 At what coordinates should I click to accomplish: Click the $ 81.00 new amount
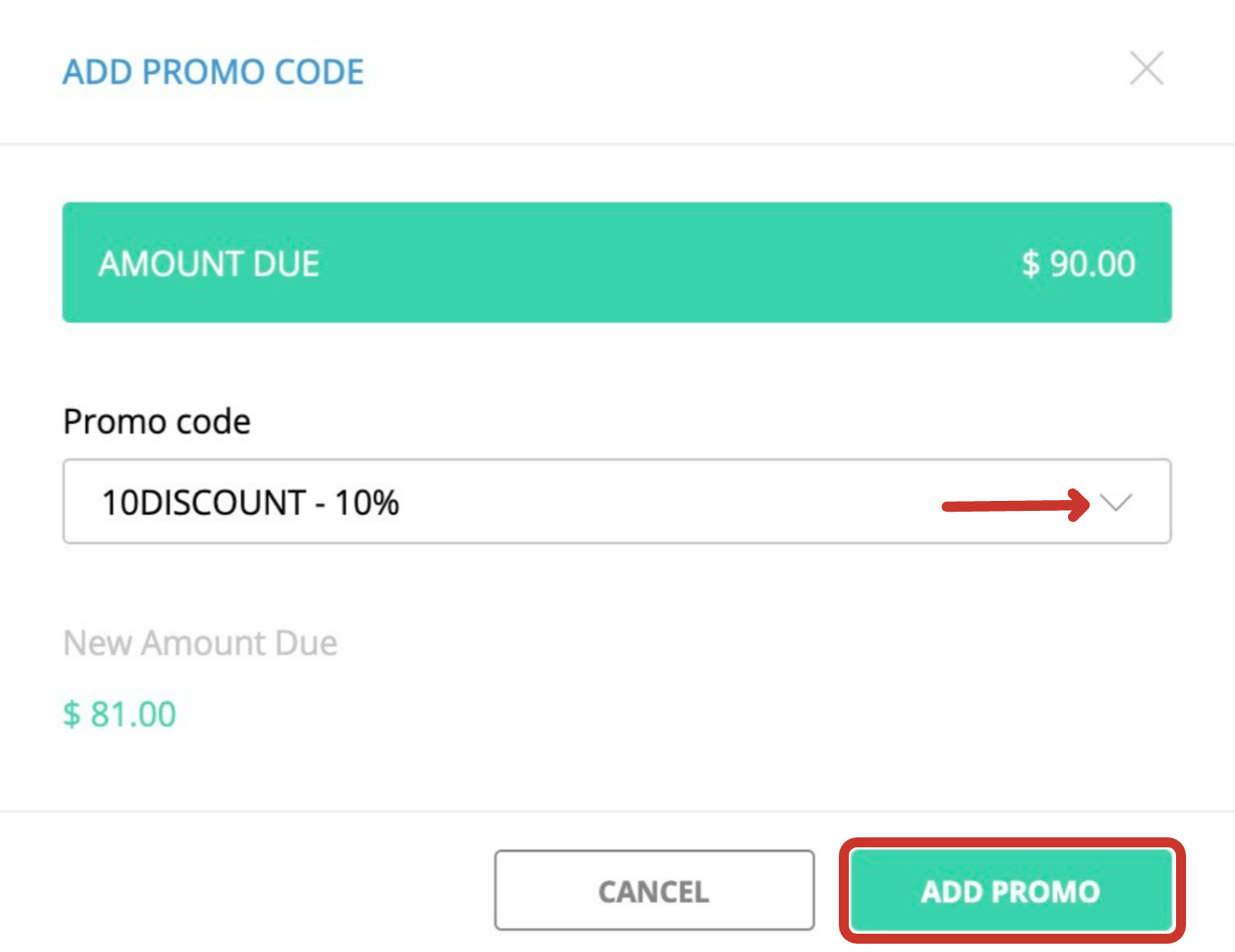120,713
